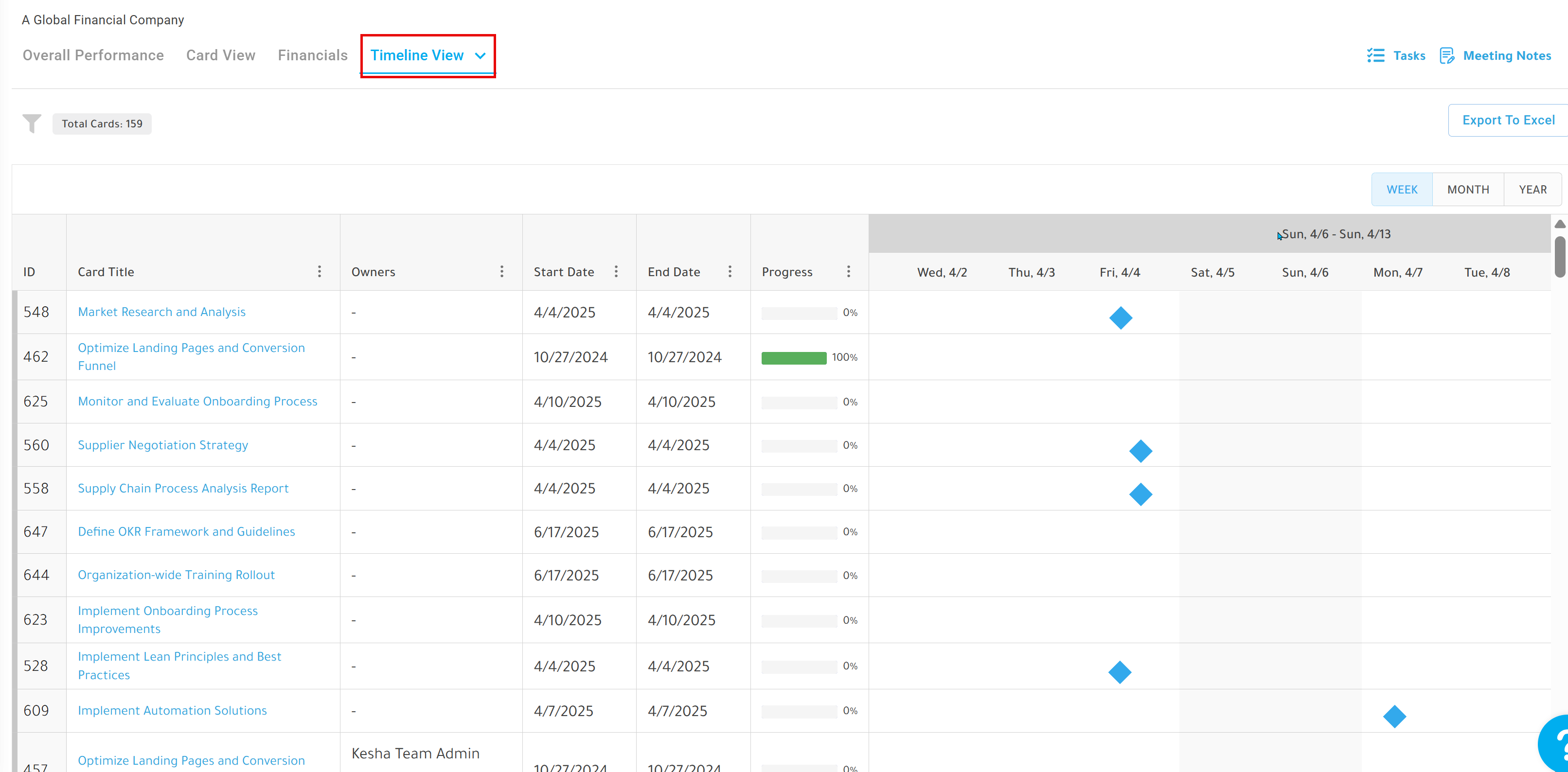The image size is (1568, 772).
Task: Click Fri, 4/4 day header
Action: click(x=1120, y=272)
